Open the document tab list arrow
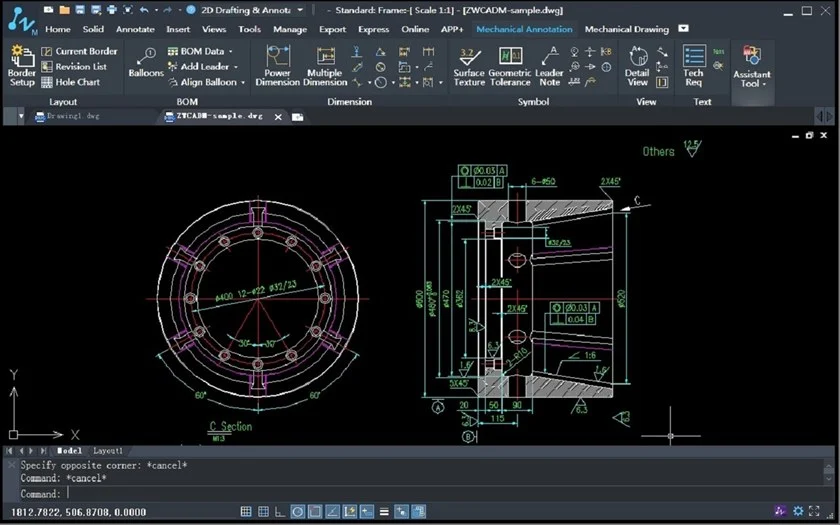 click(21, 116)
